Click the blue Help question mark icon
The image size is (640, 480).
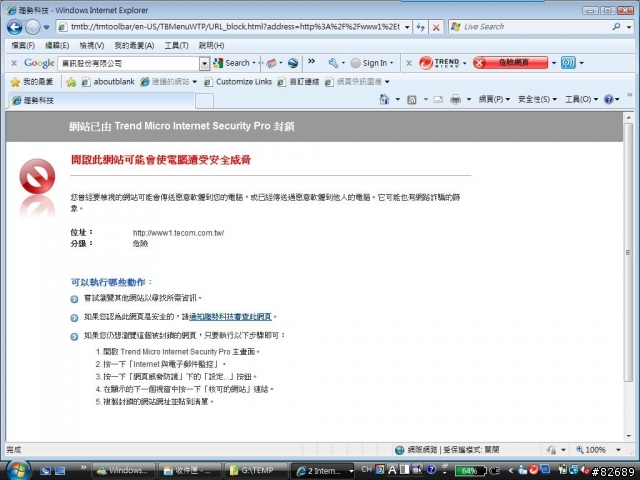click(608, 99)
